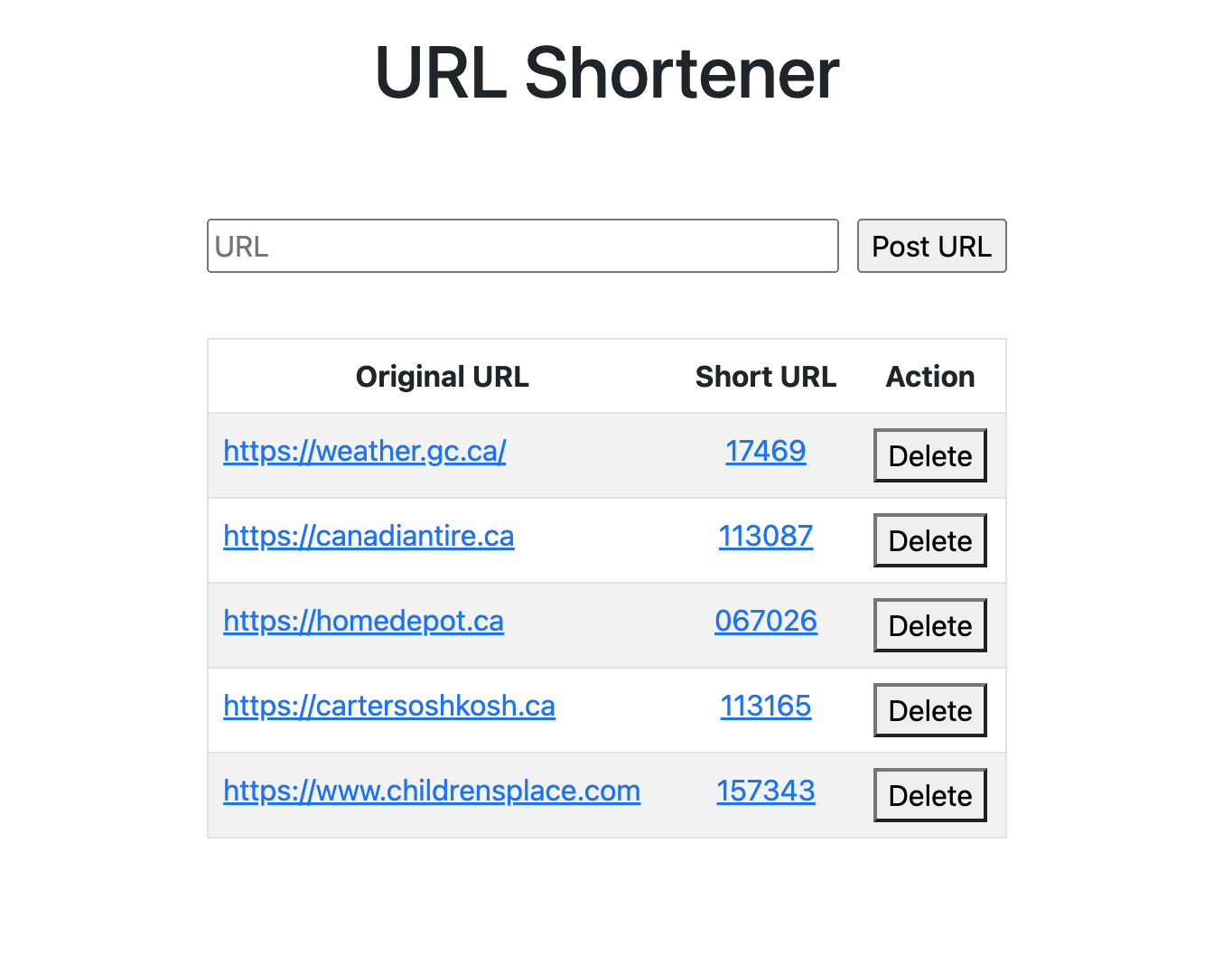
Task: Delete the childrensplace.com entry
Action: click(929, 795)
